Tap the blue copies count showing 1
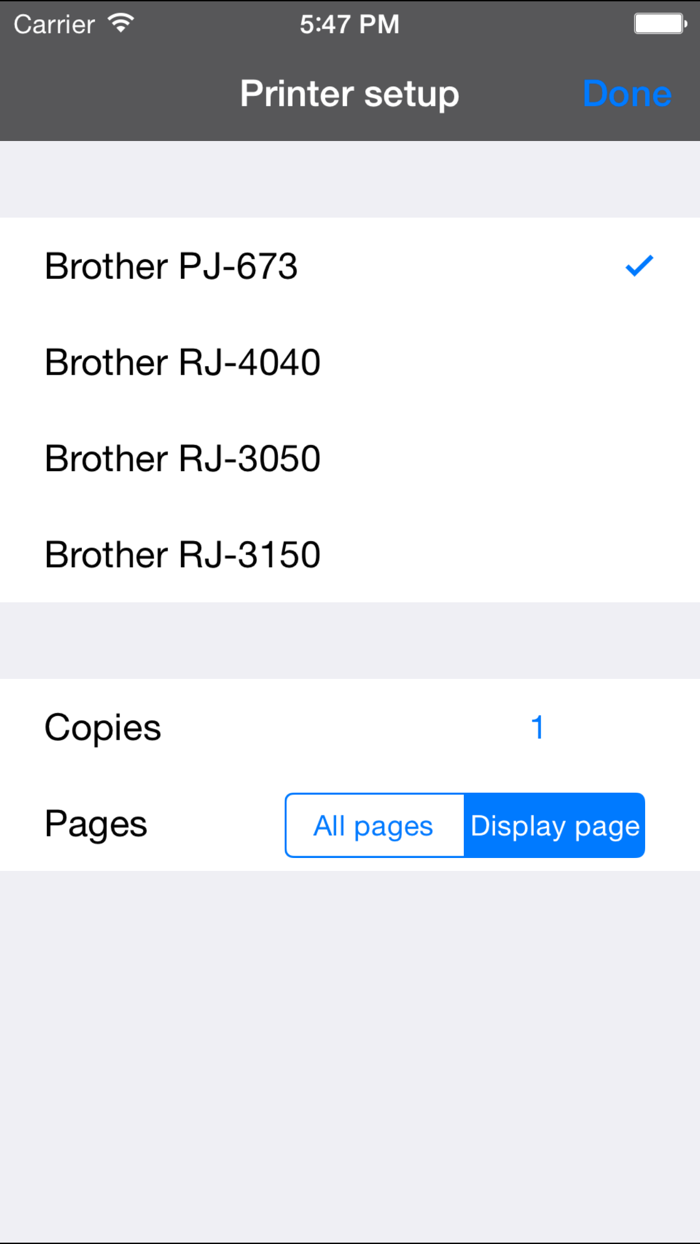The image size is (700, 1244). 538,727
